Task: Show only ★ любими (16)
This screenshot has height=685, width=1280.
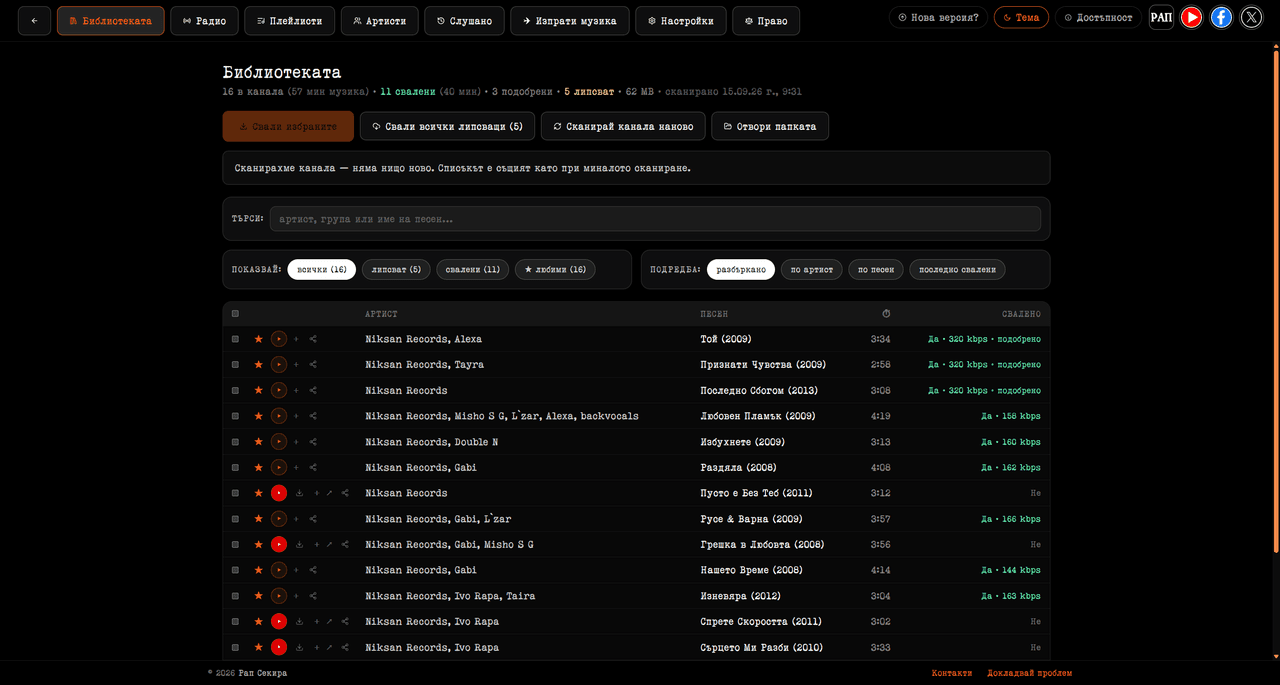Action: (x=555, y=270)
